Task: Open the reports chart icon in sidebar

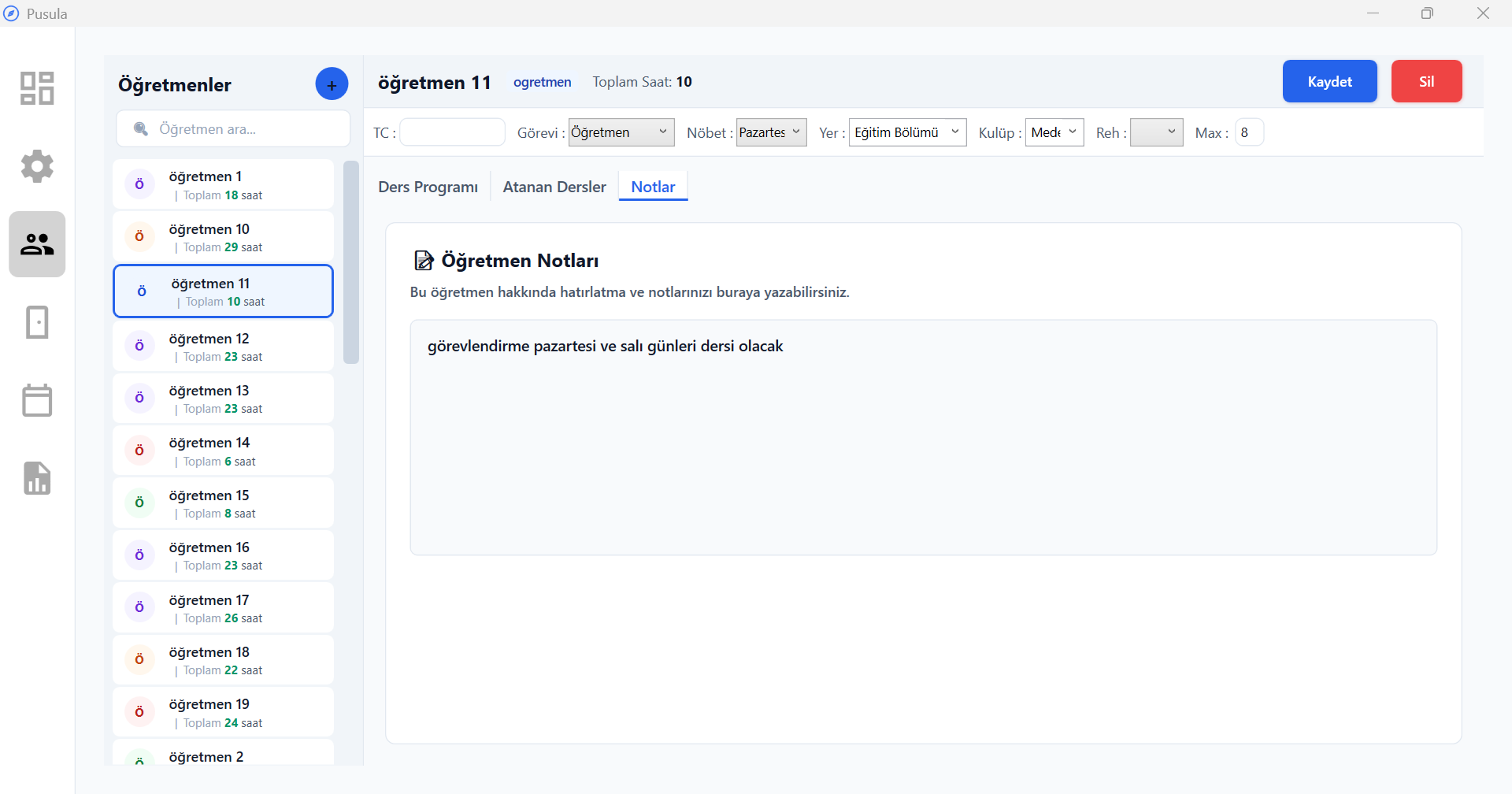Action: tap(37, 478)
